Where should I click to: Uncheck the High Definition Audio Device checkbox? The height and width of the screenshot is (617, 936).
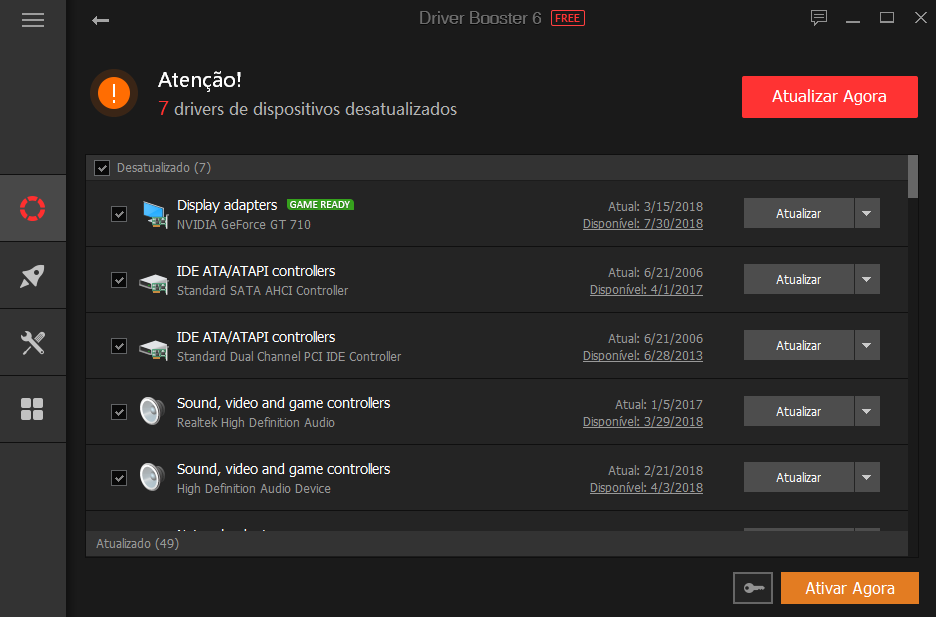tap(119, 478)
